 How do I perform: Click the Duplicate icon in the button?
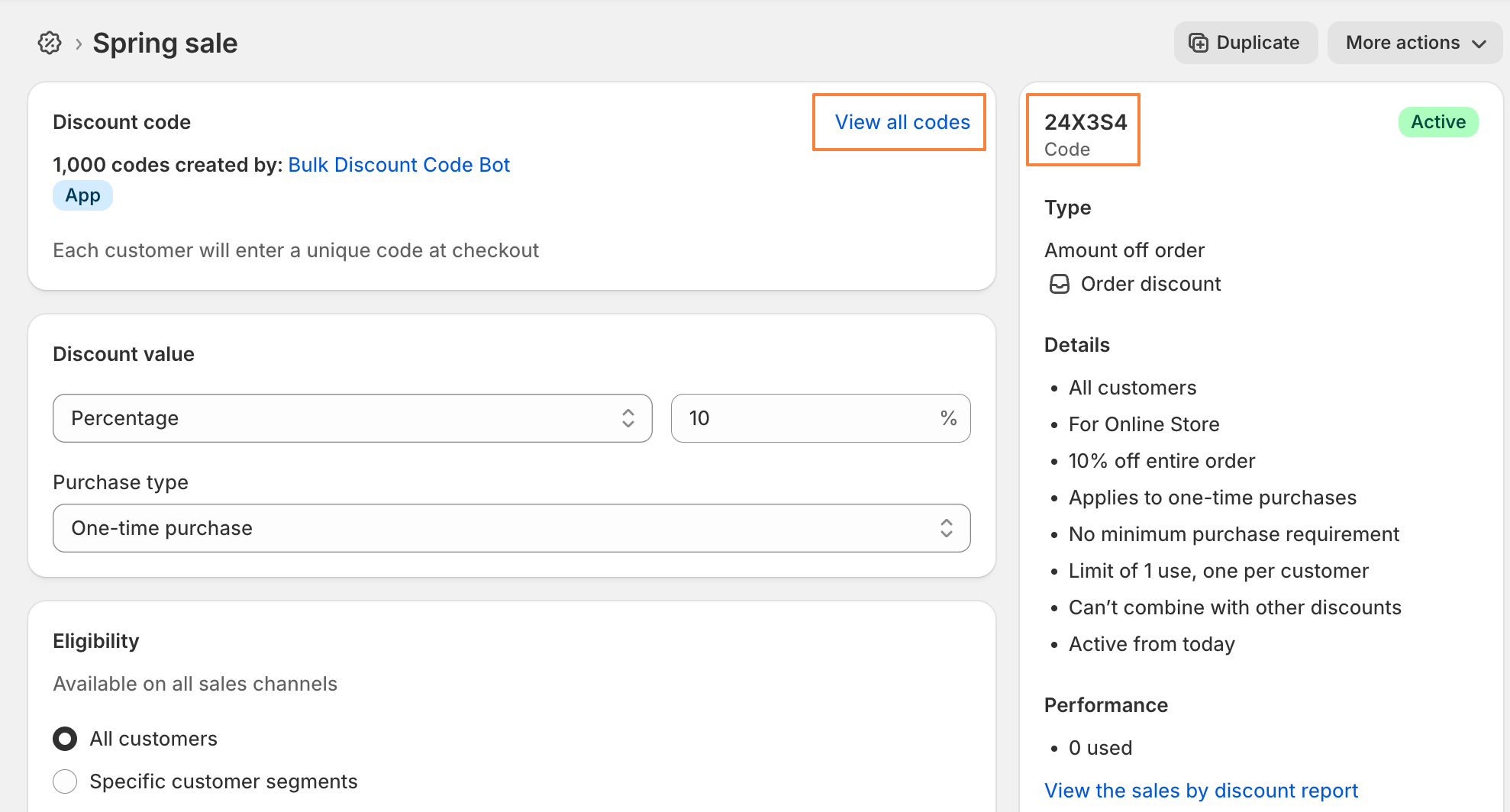(1199, 43)
